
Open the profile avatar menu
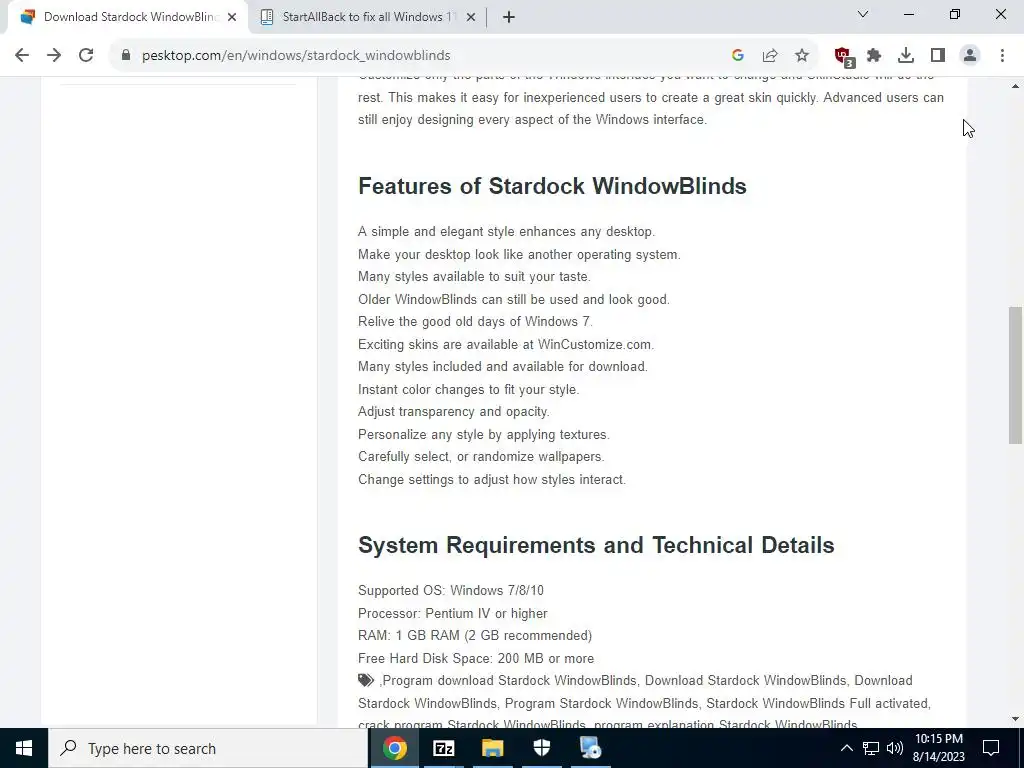pyautogui.click(x=970, y=56)
